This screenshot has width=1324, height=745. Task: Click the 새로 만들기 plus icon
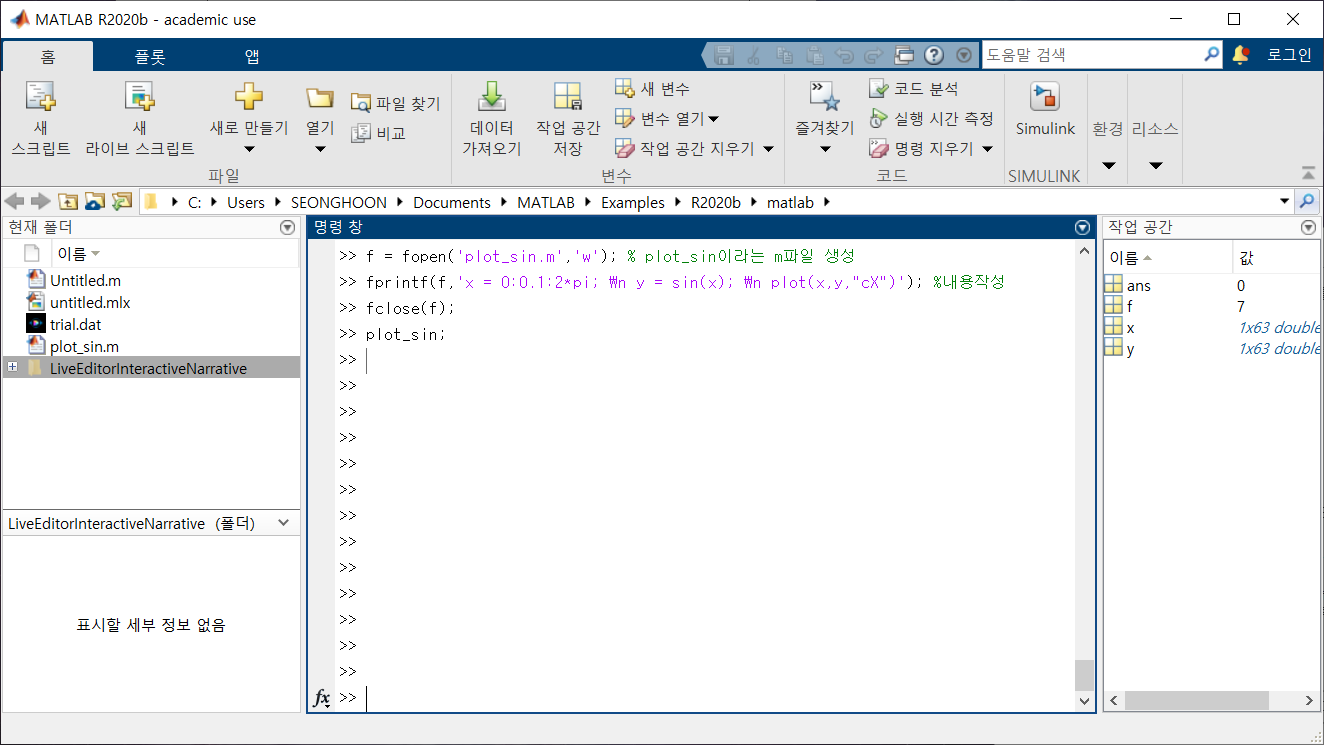(248, 97)
